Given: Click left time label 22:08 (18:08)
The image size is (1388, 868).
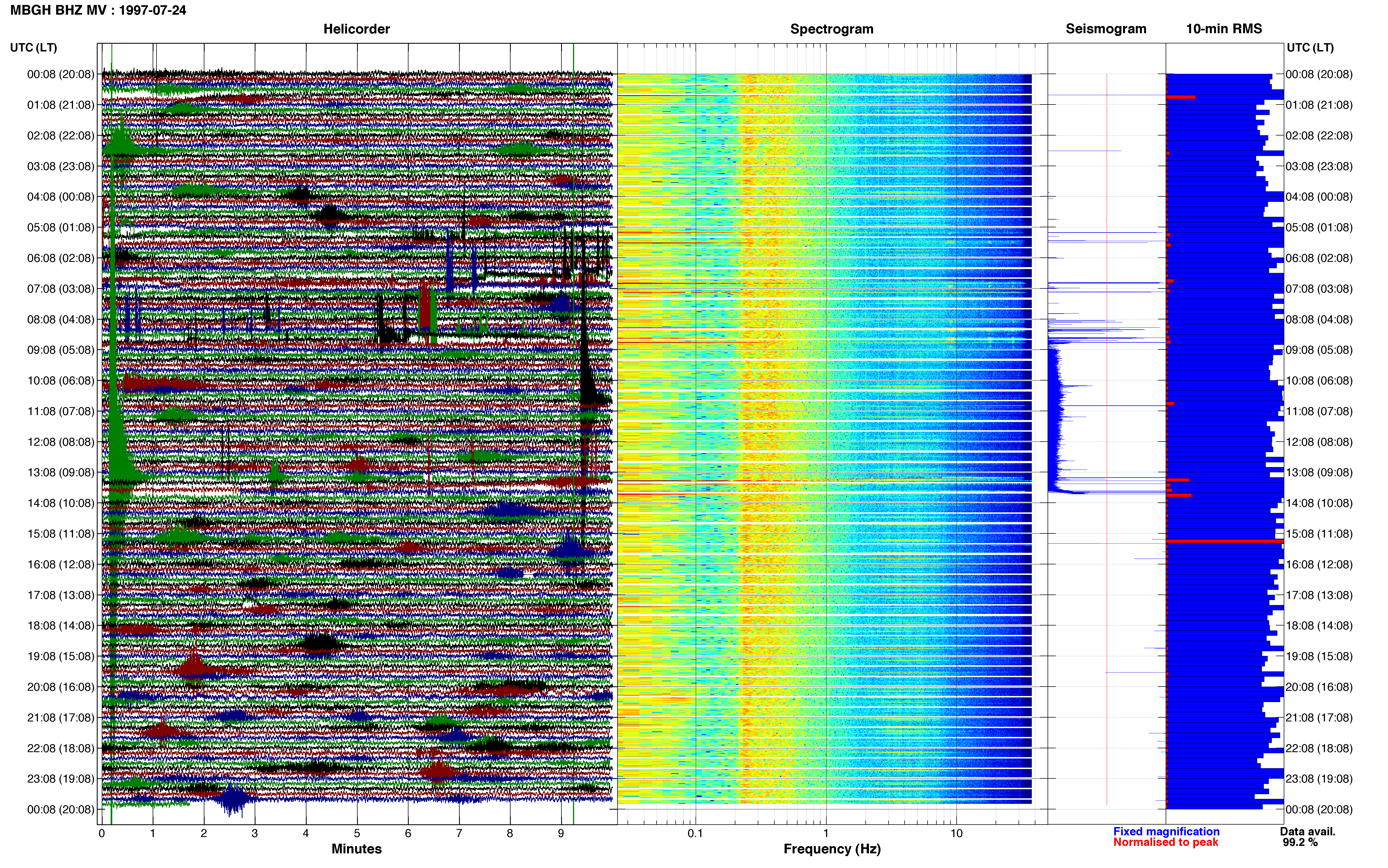Looking at the screenshot, I should click(61, 749).
